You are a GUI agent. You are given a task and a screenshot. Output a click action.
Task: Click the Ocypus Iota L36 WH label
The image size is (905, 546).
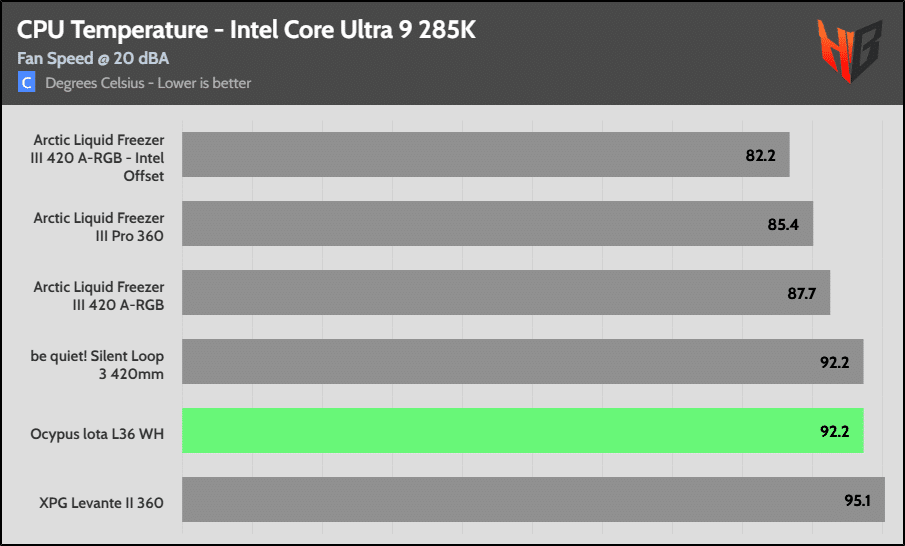[x=97, y=433]
